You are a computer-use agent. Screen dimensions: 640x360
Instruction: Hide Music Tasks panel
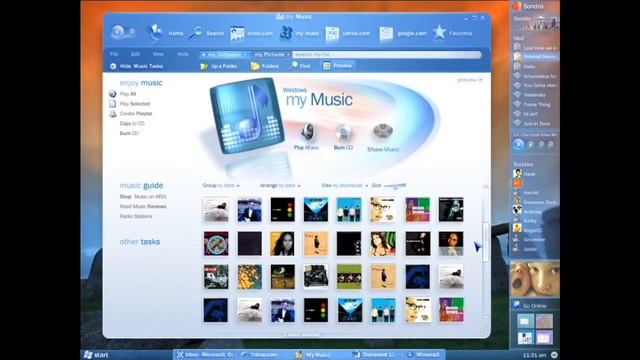tap(137, 66)
